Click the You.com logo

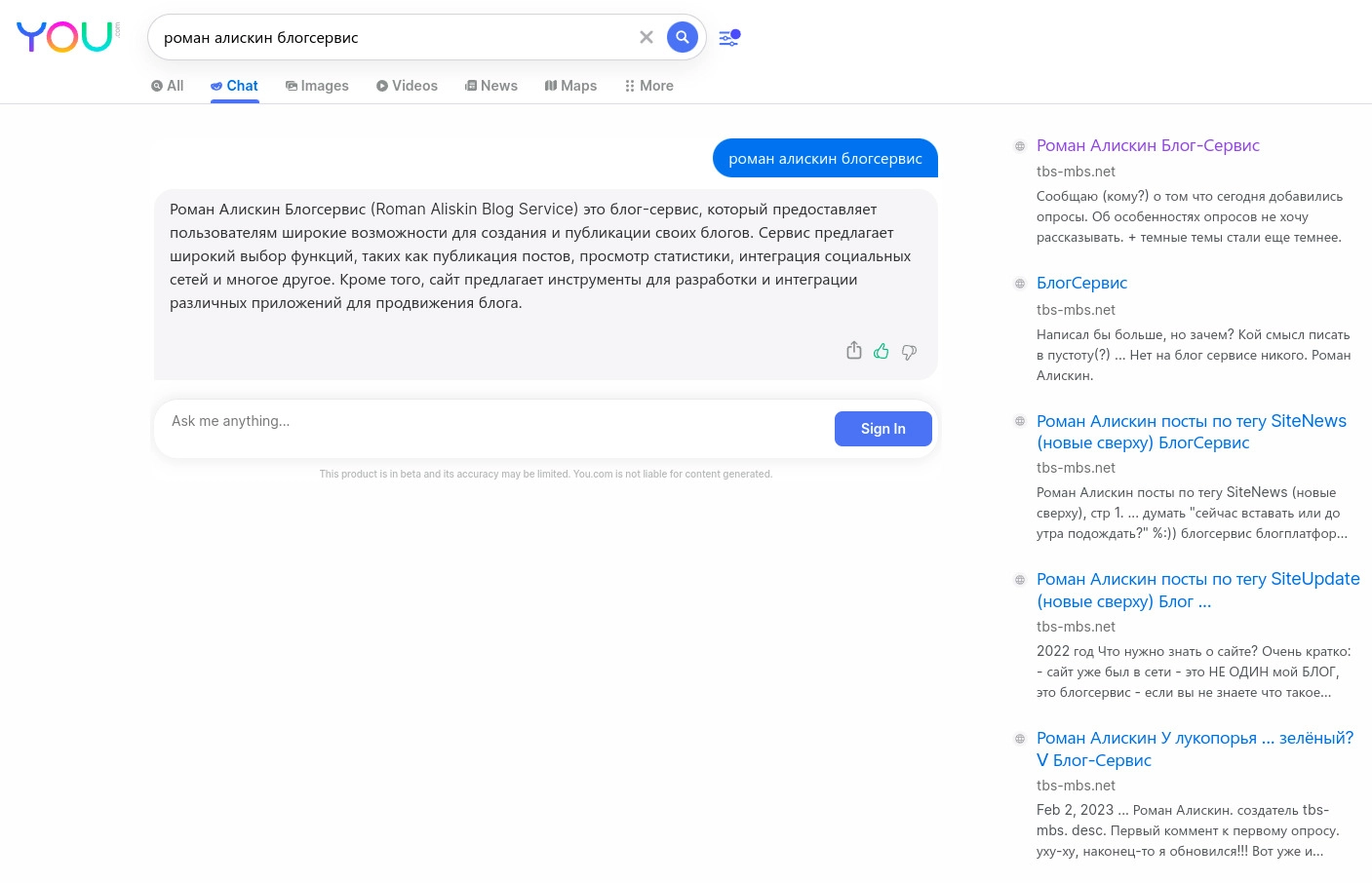(68, 37)
